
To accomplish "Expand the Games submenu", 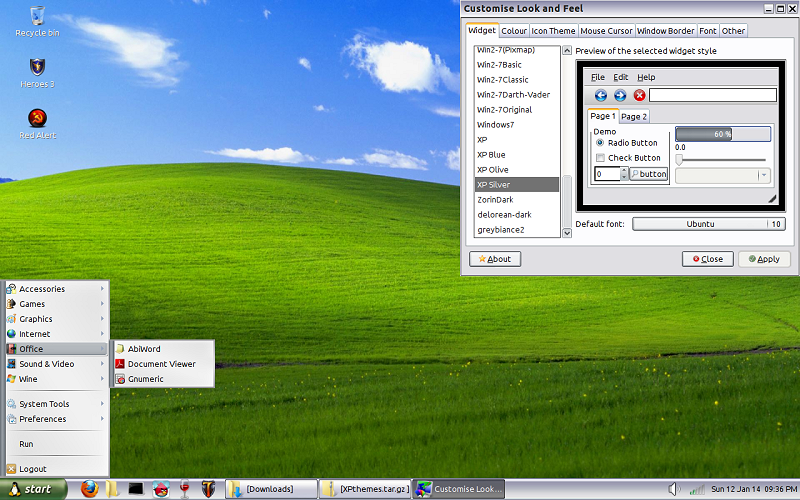I will click(56, 304).
